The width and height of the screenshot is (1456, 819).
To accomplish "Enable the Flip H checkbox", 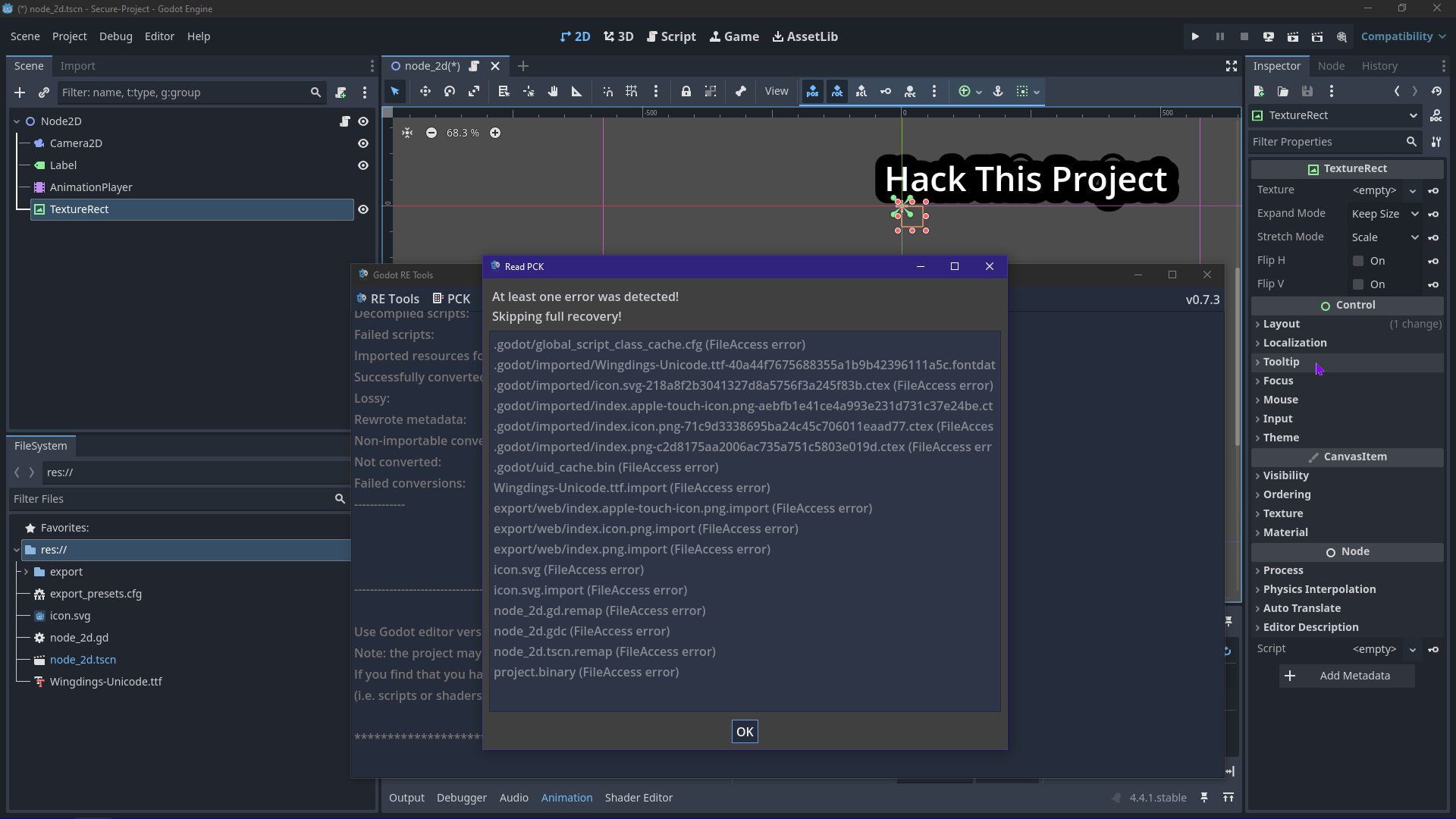I will click(1358, 261).
